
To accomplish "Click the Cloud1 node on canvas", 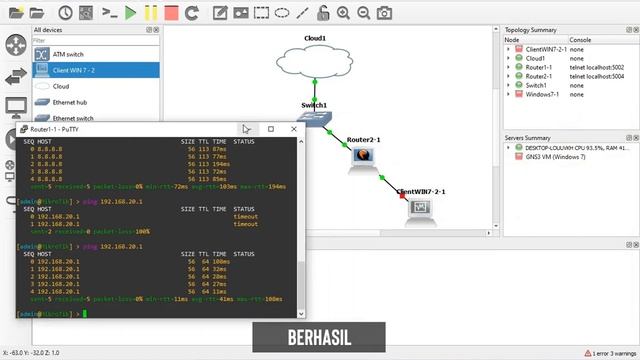I will [314, 61].
